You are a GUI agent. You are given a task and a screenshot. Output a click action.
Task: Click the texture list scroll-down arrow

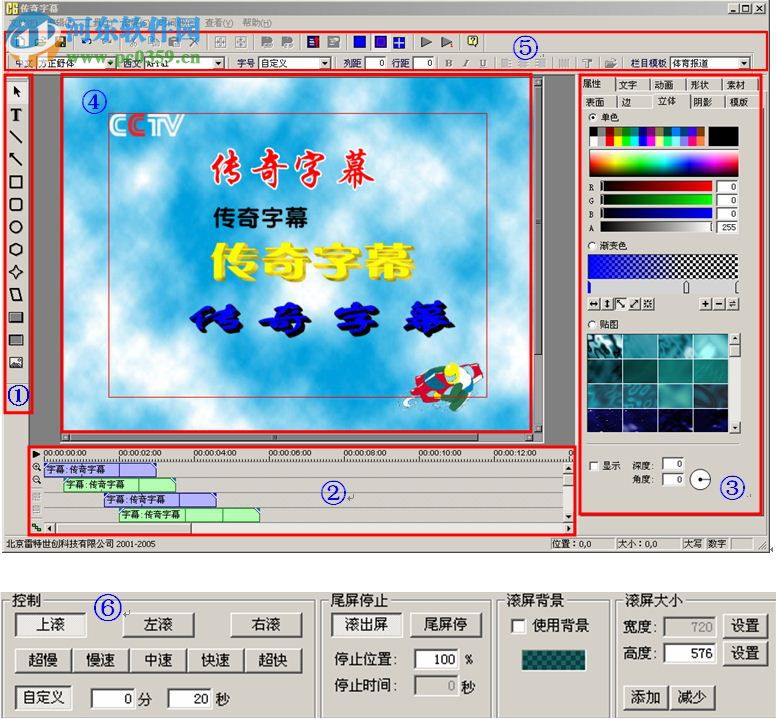735,428
